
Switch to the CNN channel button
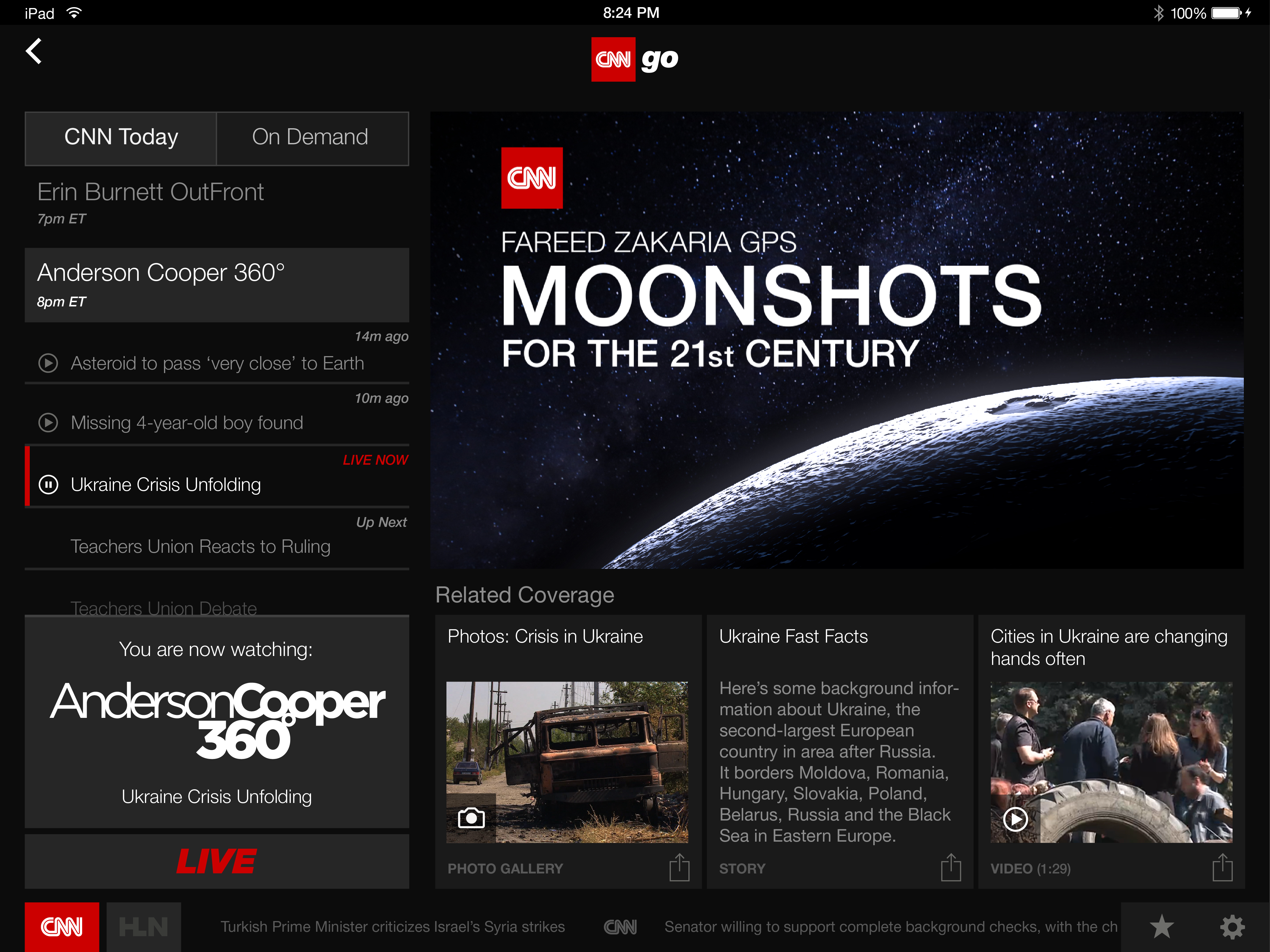(61, 927)
